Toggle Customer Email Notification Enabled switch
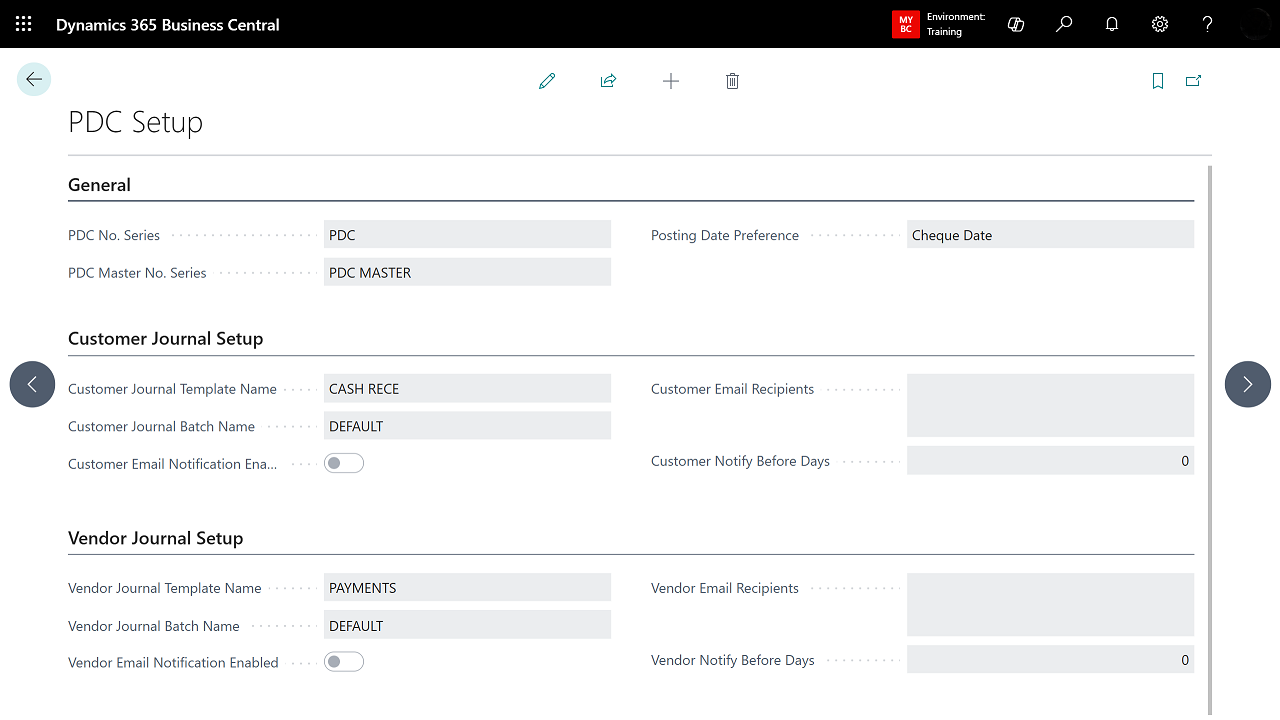The width and height of the screenshot is (1280, 720). 344,463
